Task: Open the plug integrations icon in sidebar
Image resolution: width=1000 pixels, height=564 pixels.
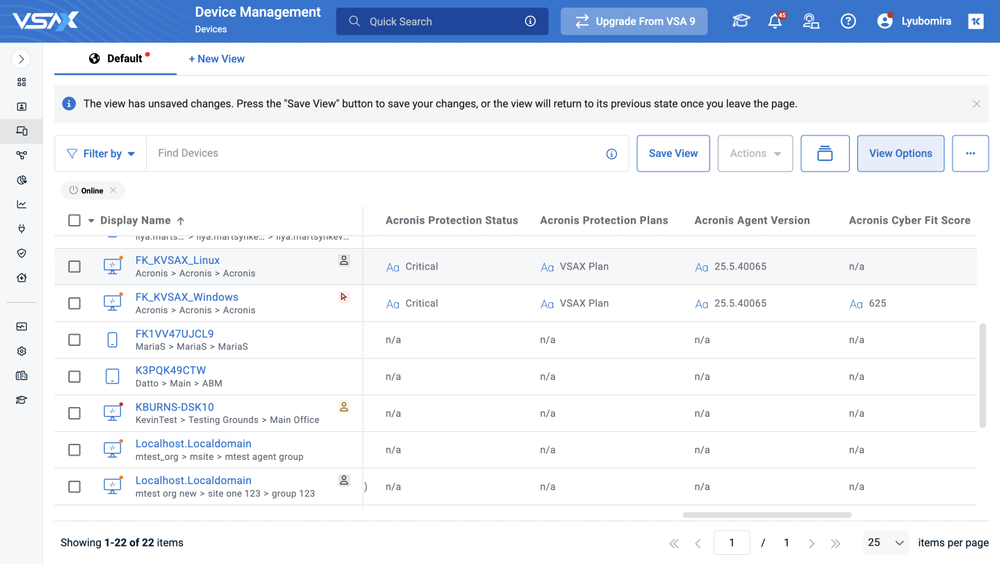Action: pyautogui.click(x=22, y=228)
